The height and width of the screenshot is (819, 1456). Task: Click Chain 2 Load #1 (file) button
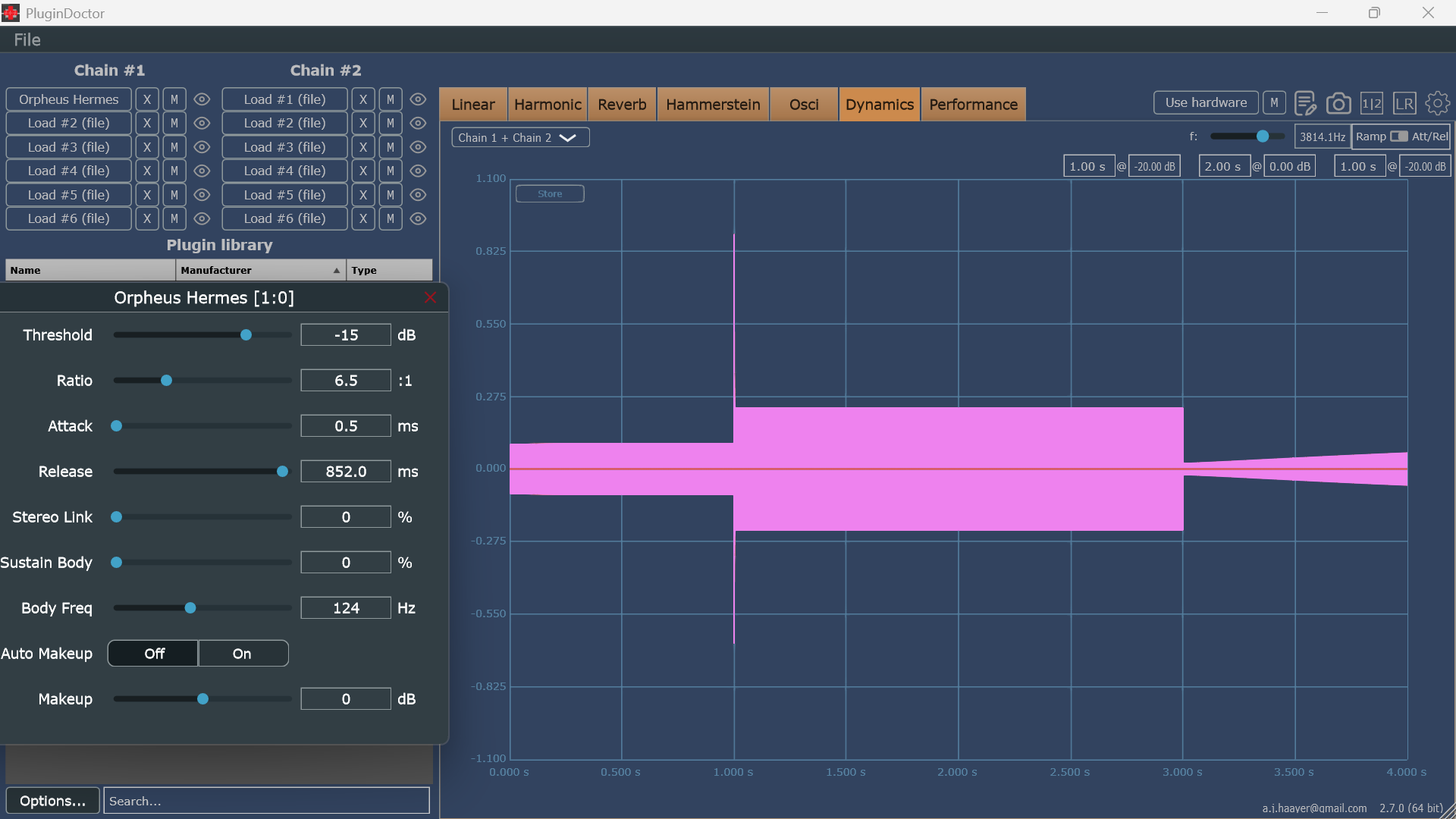(285, 99)
